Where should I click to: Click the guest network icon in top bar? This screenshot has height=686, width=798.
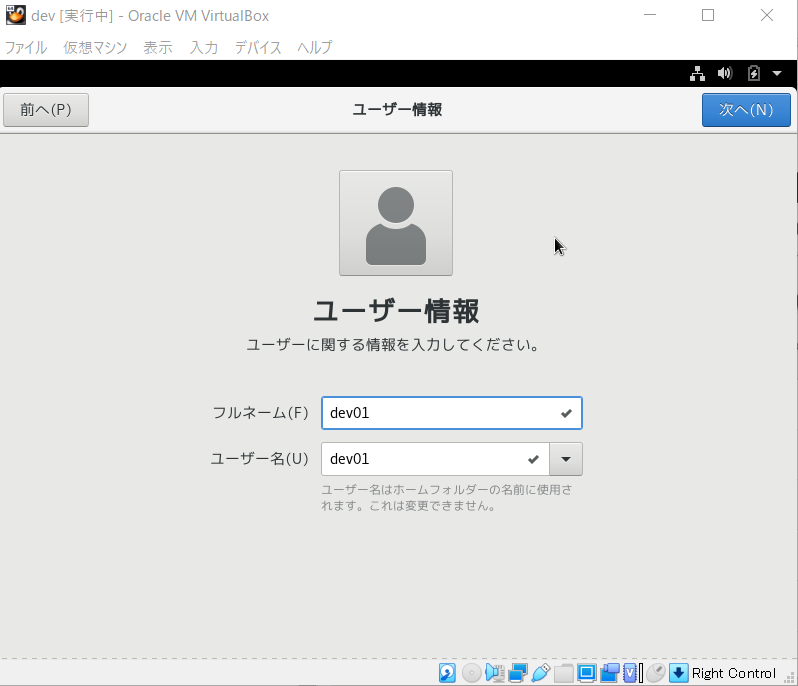pos(697,74)
